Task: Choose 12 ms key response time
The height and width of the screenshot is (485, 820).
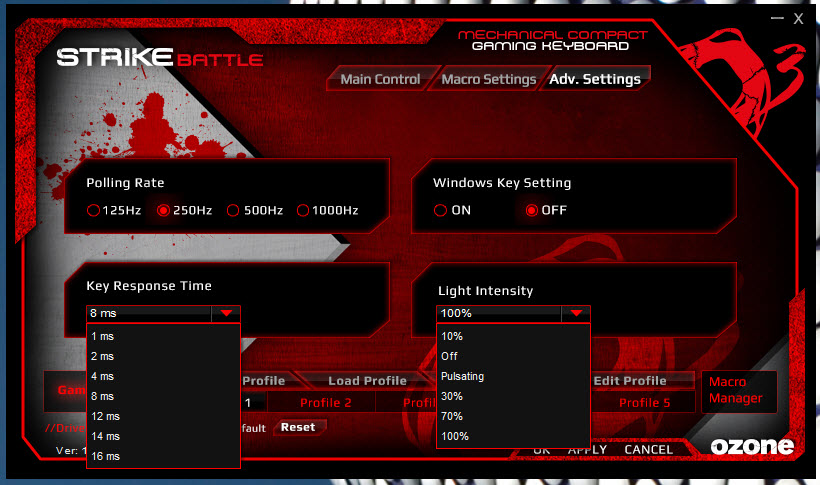Action: [163, 416]
